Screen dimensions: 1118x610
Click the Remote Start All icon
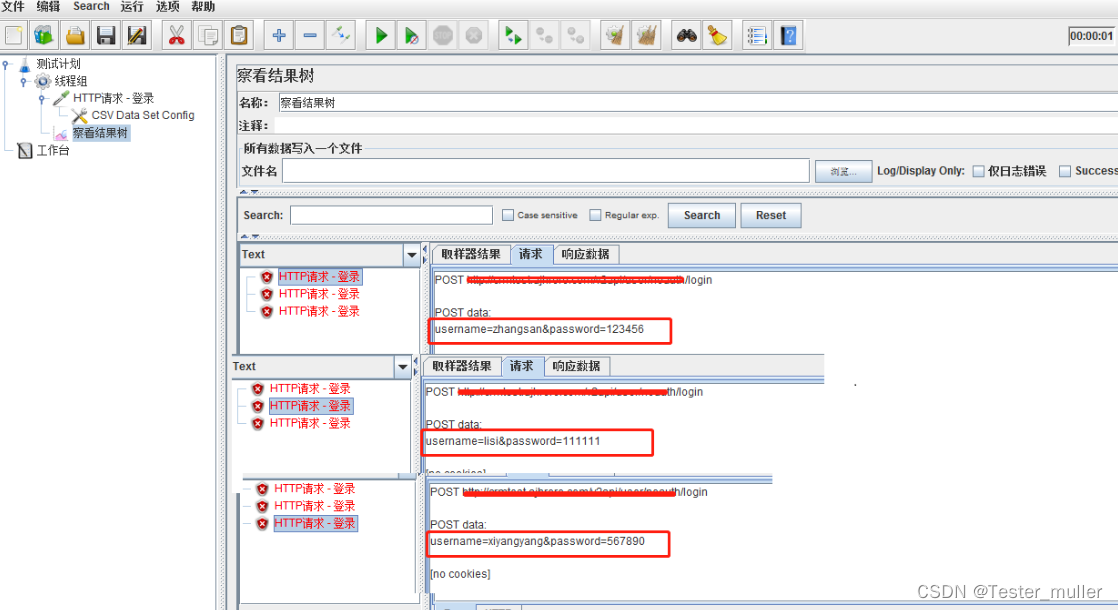click(513, 35)
